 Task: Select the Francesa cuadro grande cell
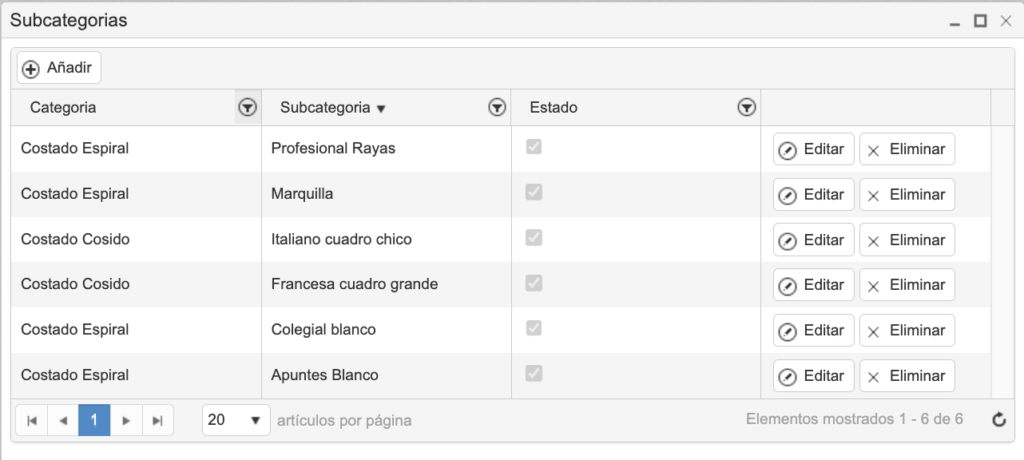pyautogui.click(x=354, y=285)
